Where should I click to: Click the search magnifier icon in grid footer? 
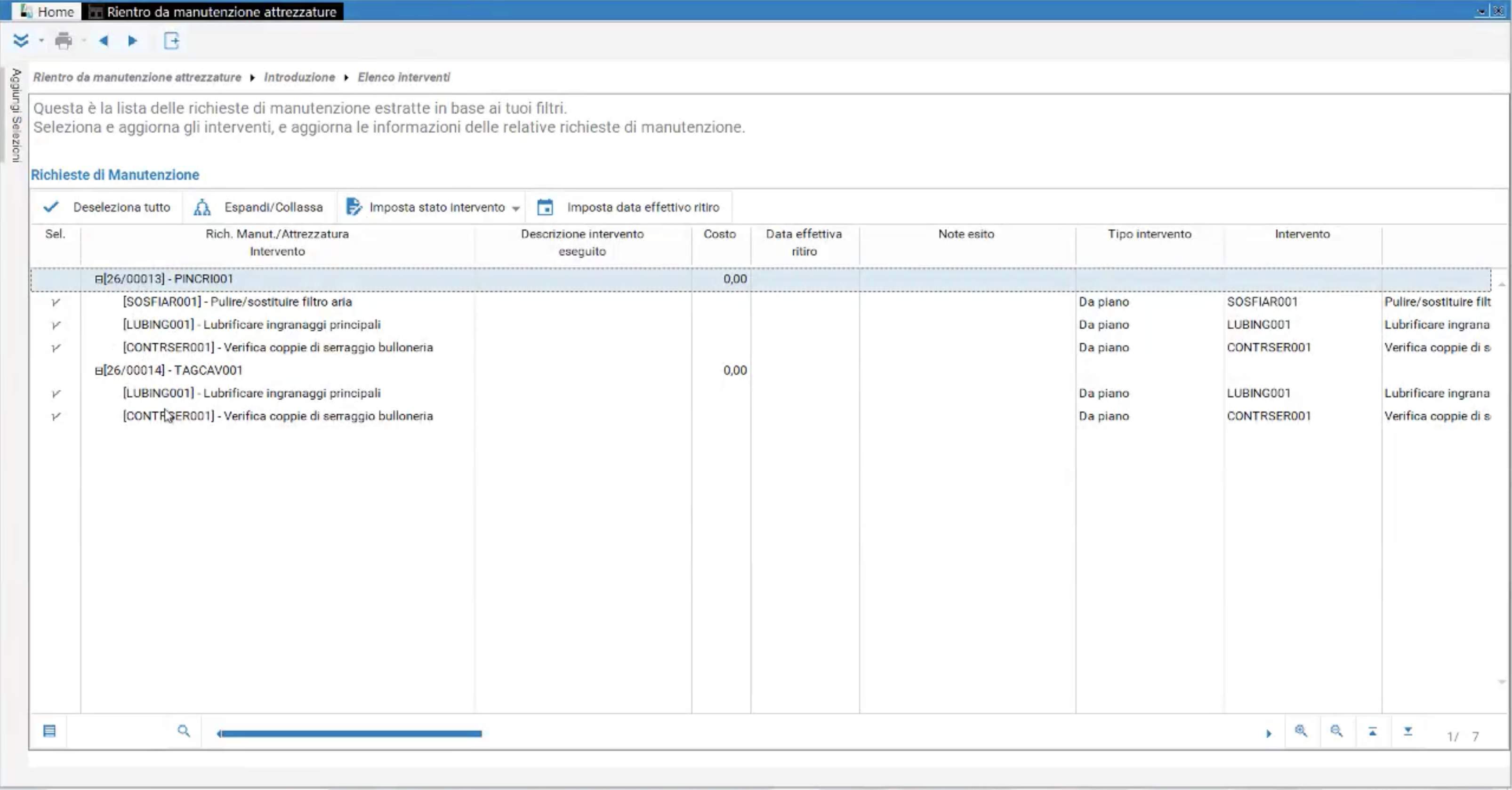coord(184,731)
